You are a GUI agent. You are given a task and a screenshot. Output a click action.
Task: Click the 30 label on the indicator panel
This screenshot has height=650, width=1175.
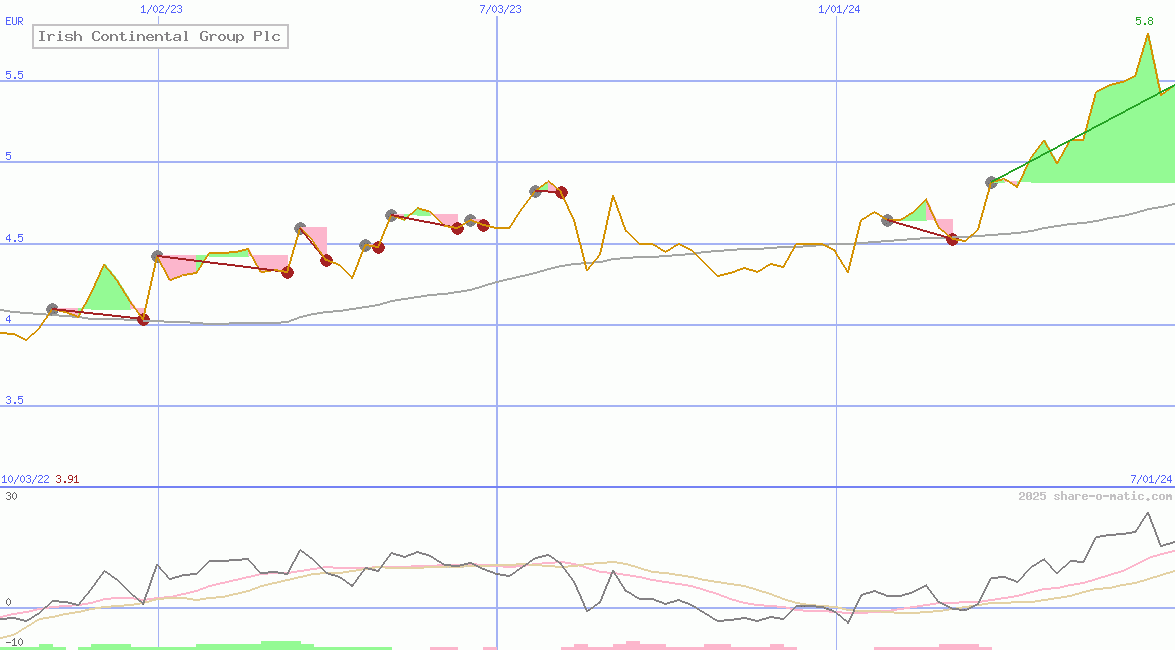click(x=10, y=496)
